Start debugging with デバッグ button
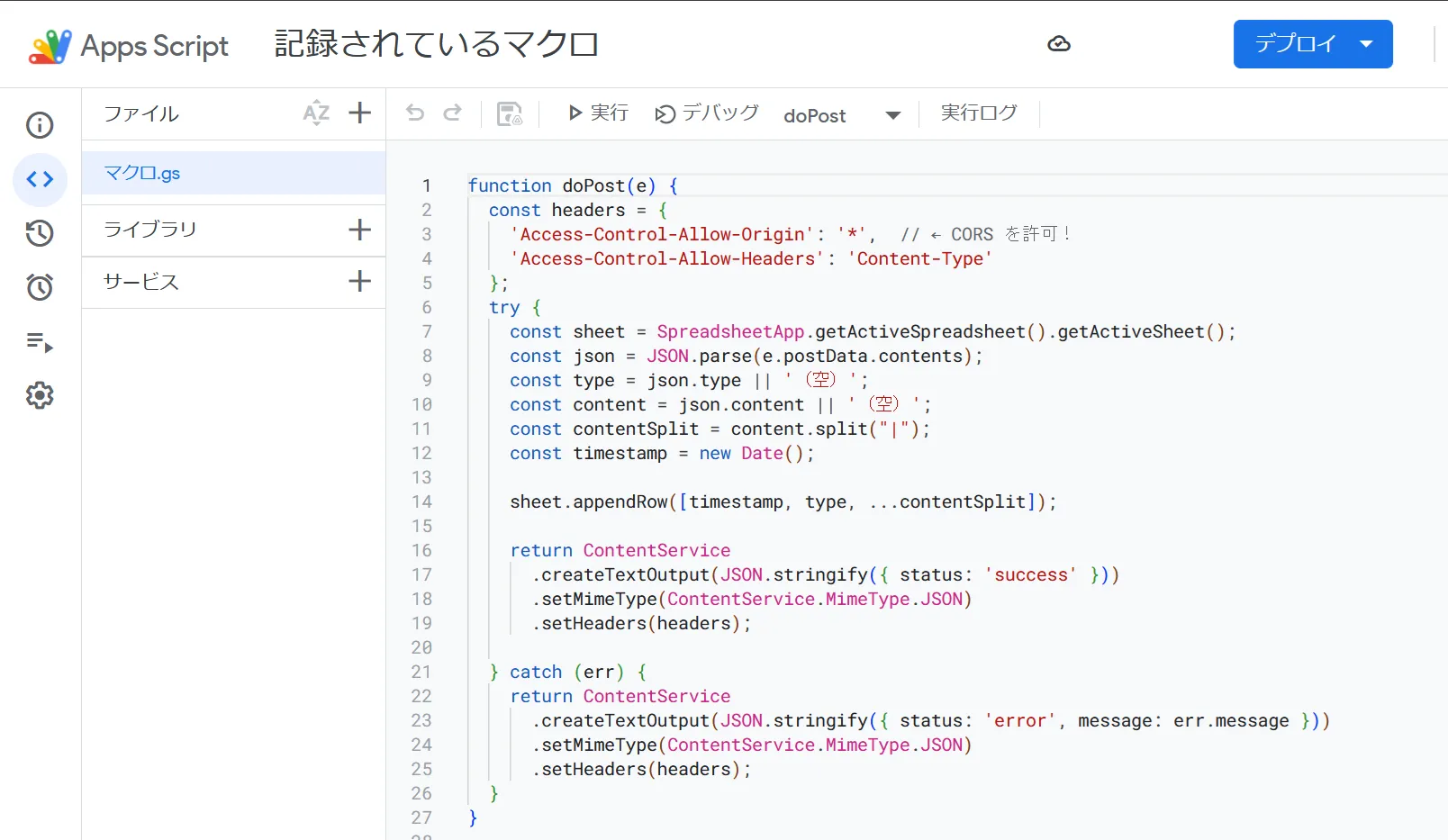1448x840 pixels. (707, 113)
